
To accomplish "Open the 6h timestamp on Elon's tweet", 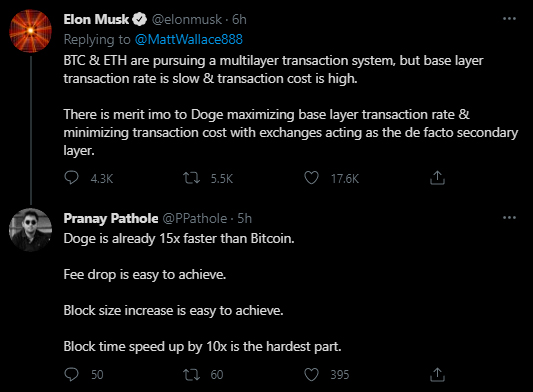I will click(x=239, y=19).
